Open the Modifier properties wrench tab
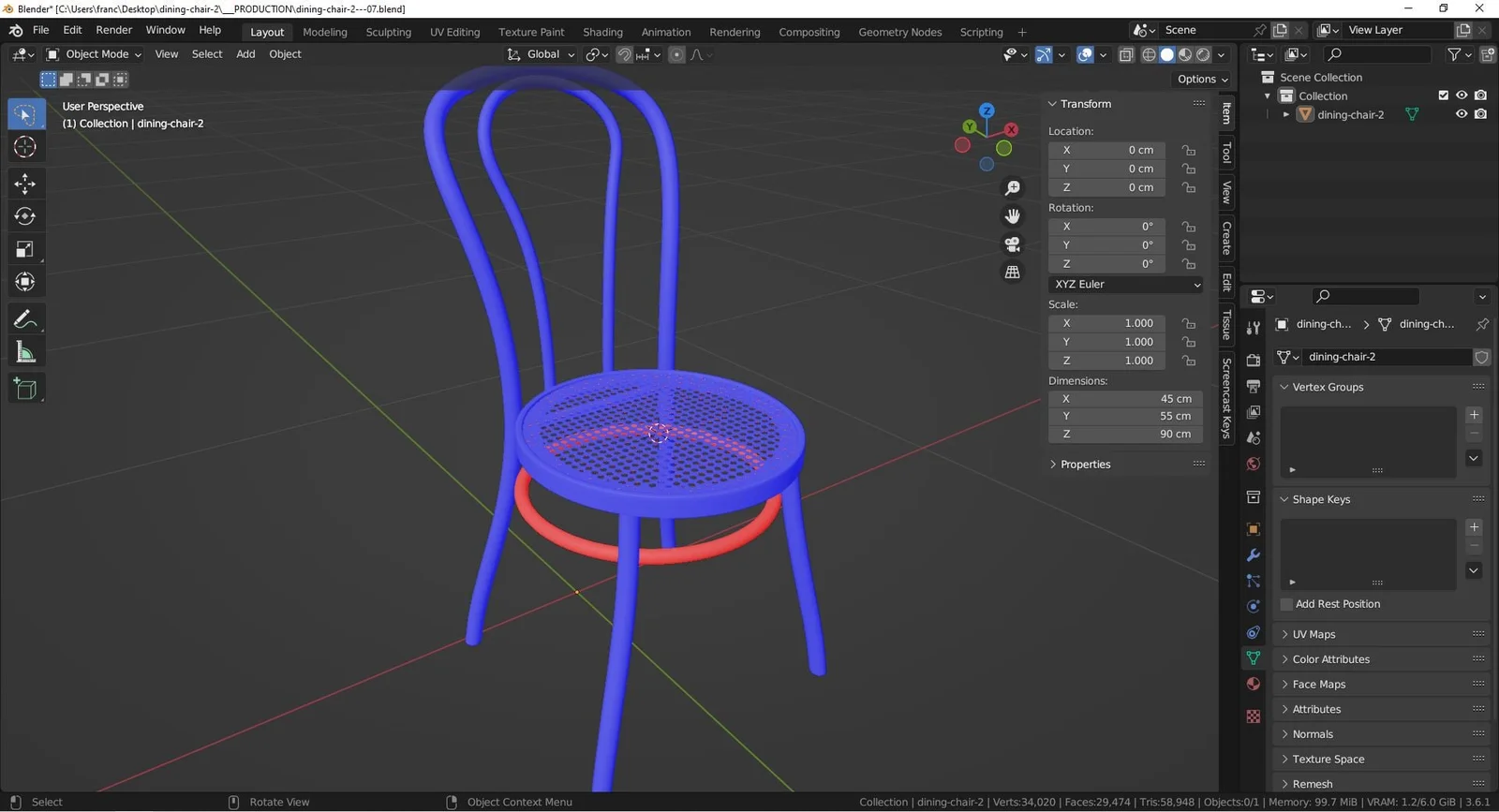Image resolution: width=1499 pixels, height=812 pixels. (x=1253, y=555)
